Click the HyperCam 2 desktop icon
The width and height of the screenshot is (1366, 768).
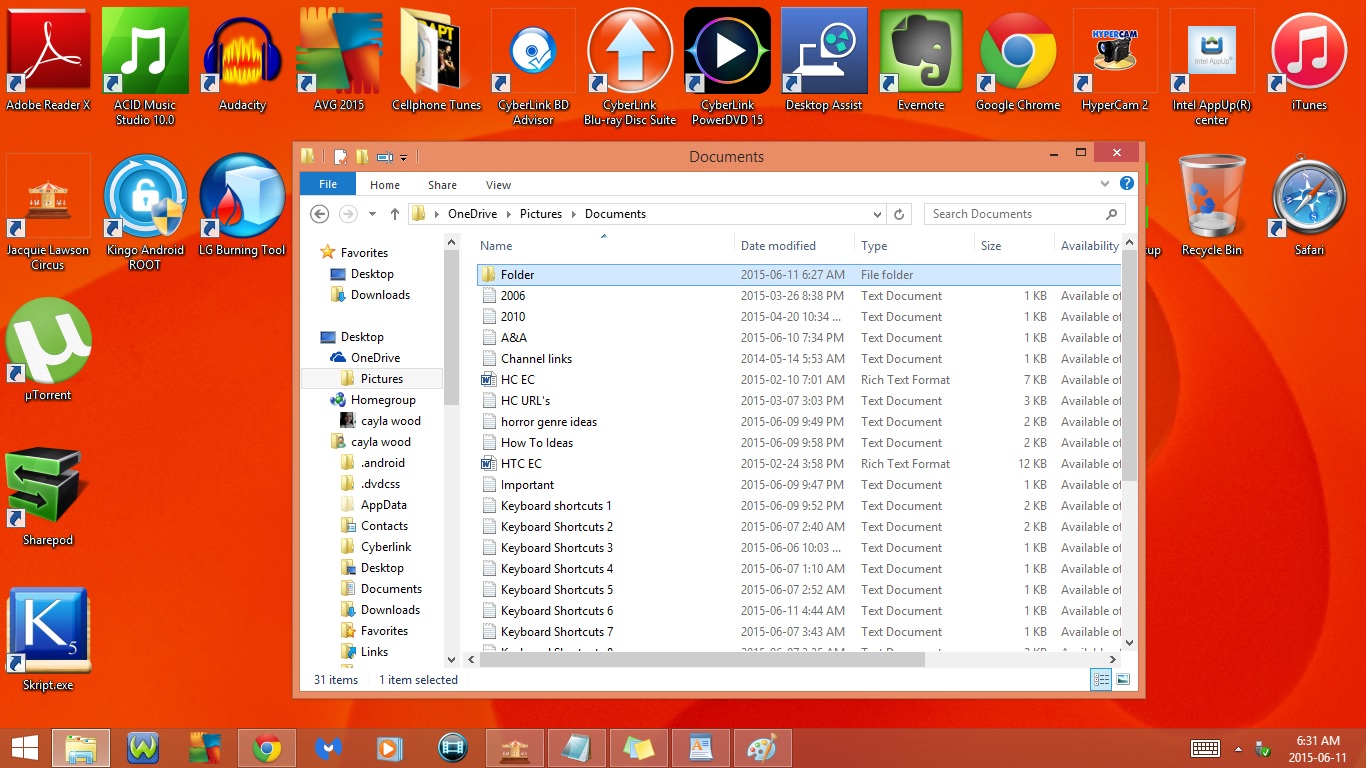[1115, 60]
